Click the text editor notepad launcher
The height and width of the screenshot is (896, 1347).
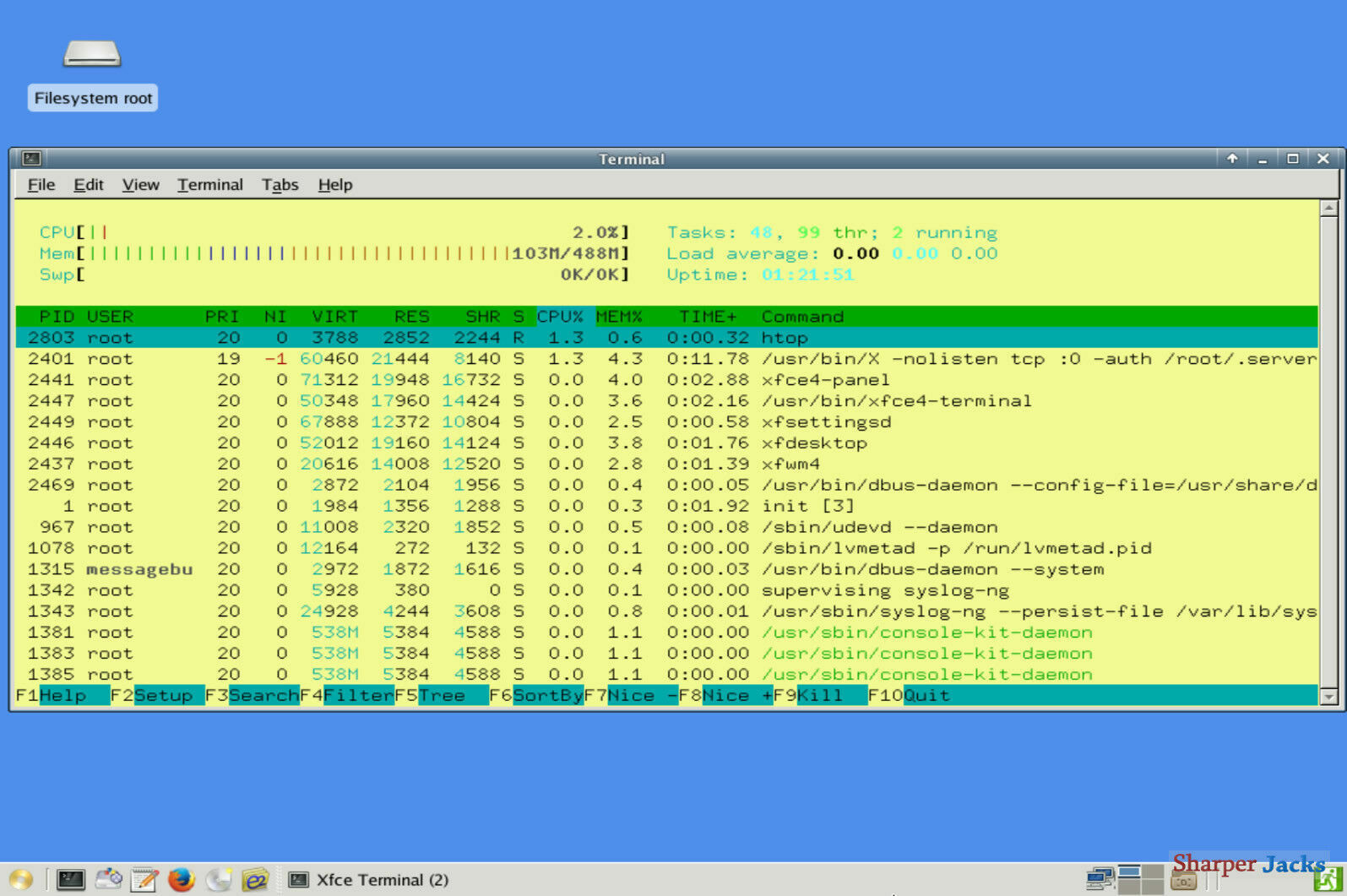pyautogui.click(x=144, y=880)
